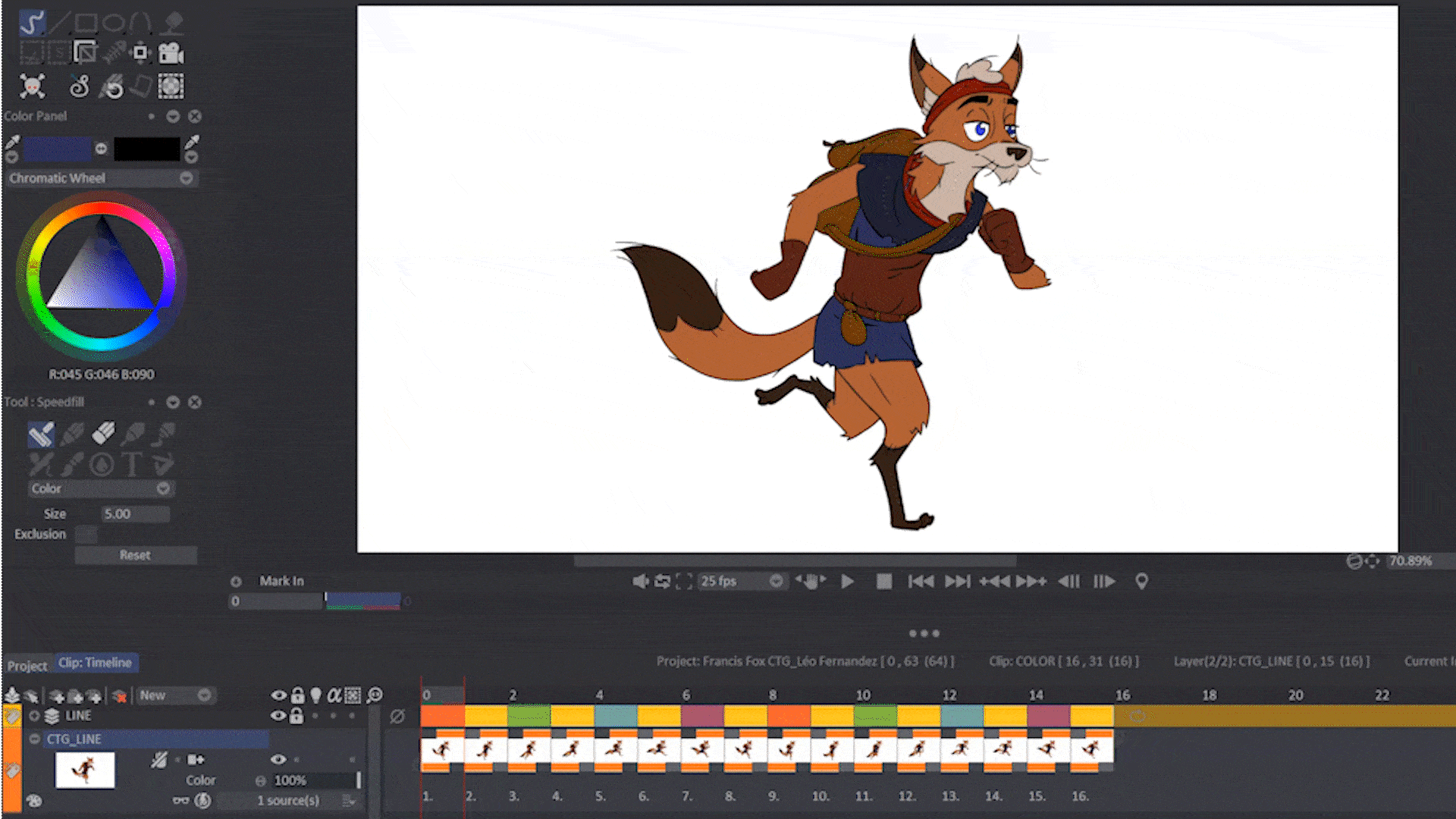This screenshot has width=1456, height=819.
Task: Choose the Text tool in tool panel
Action: 132,464
